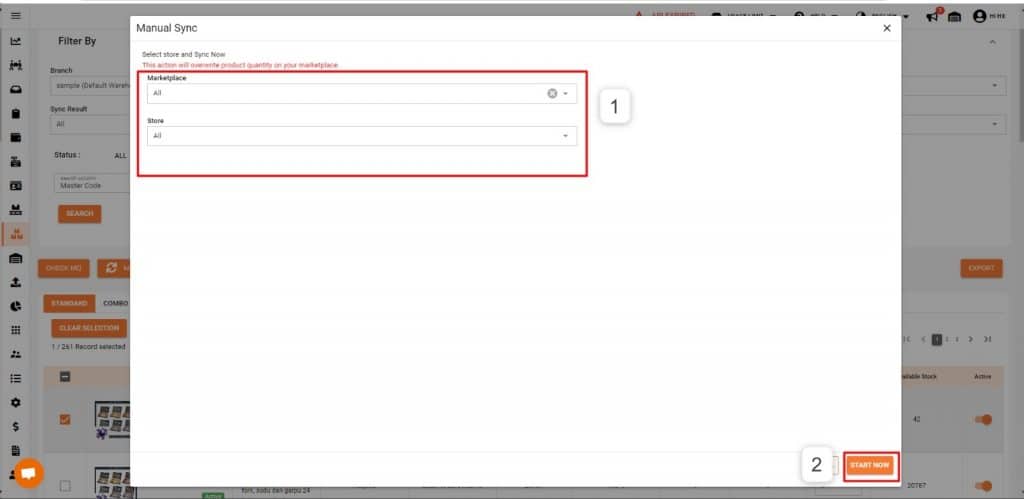1024x499 pixels.
Task: Open the settings gear sidebar icon
Action: click(x=16, y=402)
